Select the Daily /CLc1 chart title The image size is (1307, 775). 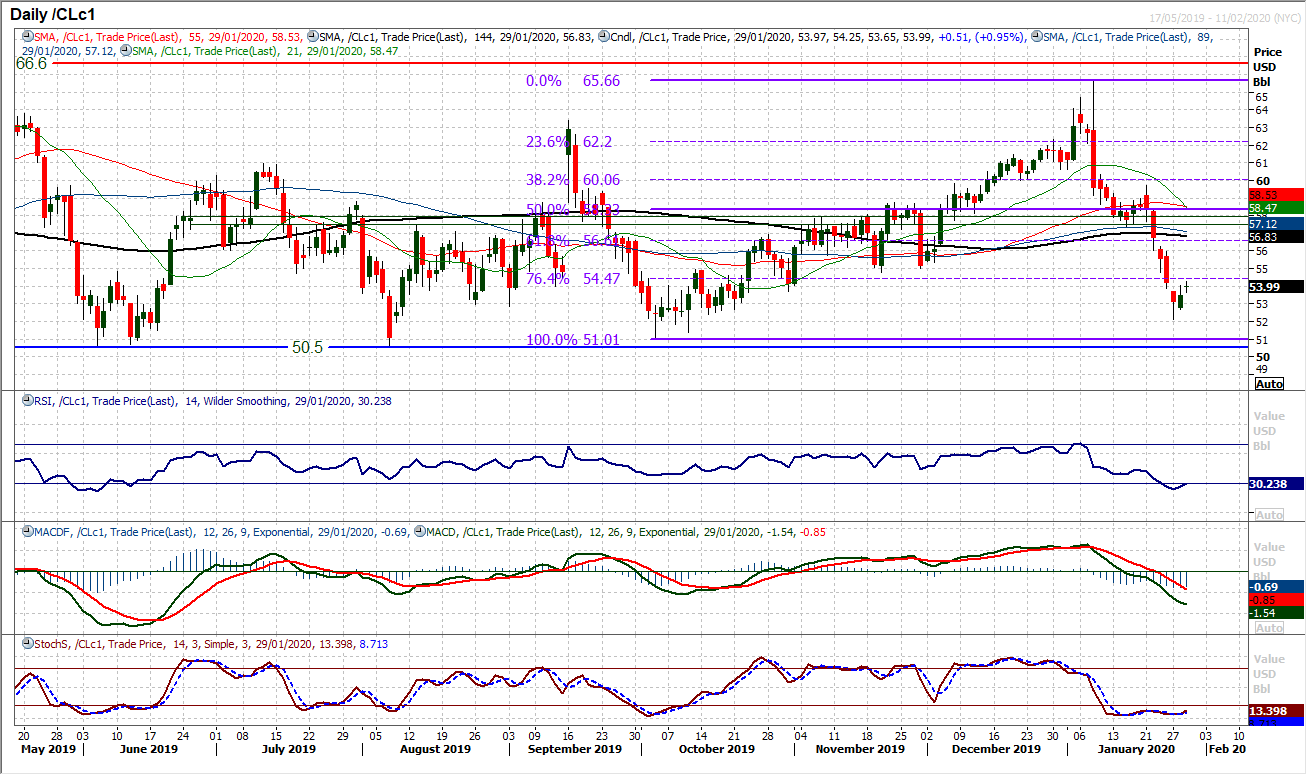click(55, 15)
